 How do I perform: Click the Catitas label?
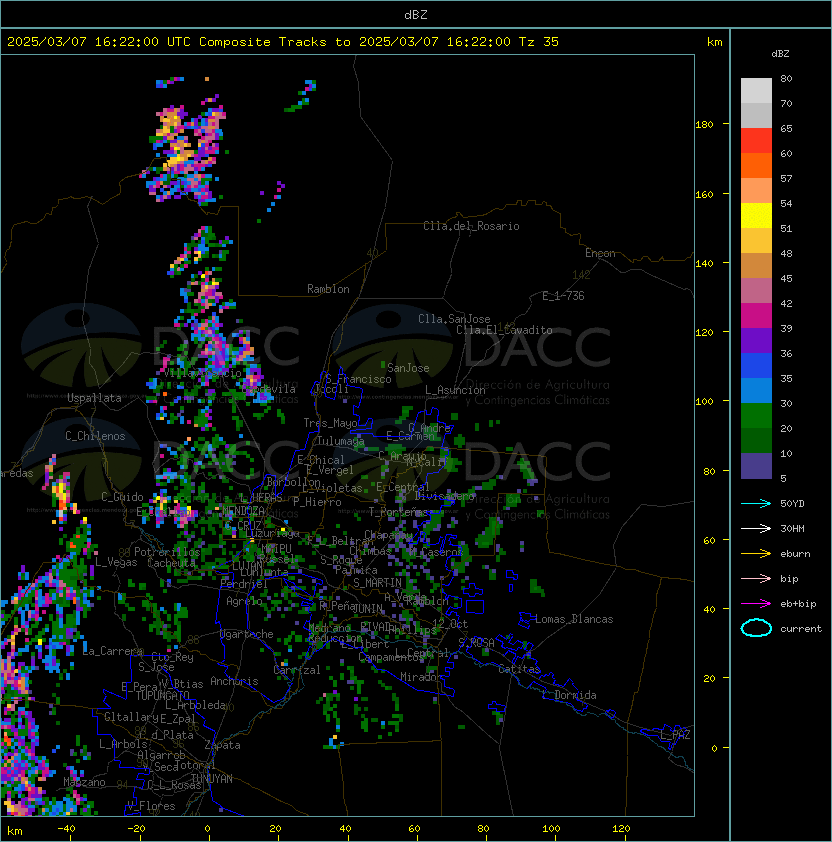click(x=519, y=669)
